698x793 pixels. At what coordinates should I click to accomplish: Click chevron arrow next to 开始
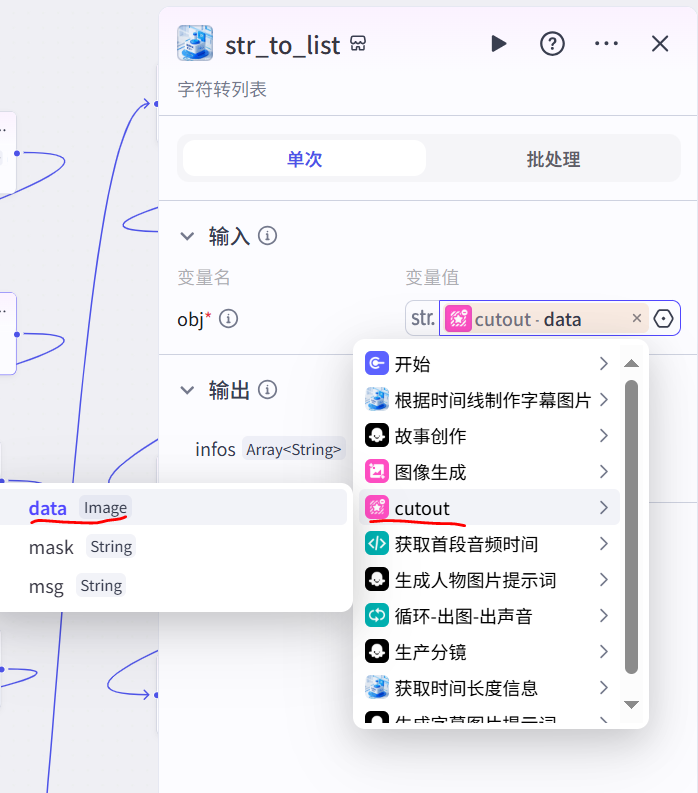pos(603,364)
